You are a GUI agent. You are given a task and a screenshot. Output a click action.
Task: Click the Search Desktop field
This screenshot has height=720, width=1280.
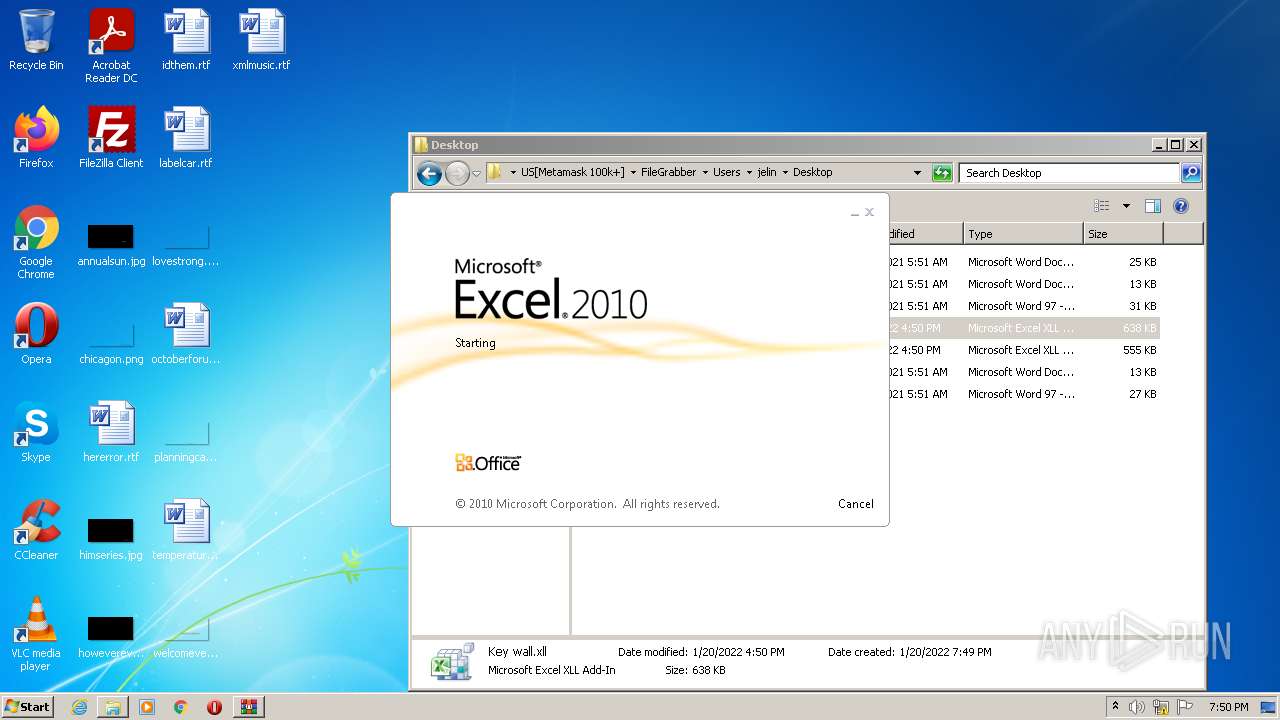pos(1070,173)
